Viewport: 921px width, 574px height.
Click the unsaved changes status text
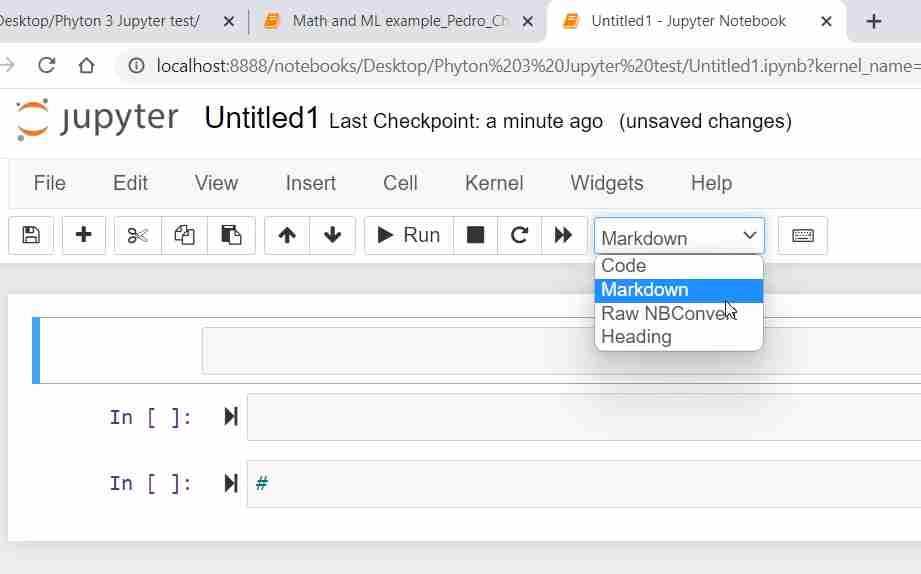pyautogui.click(x=705, y=122)
